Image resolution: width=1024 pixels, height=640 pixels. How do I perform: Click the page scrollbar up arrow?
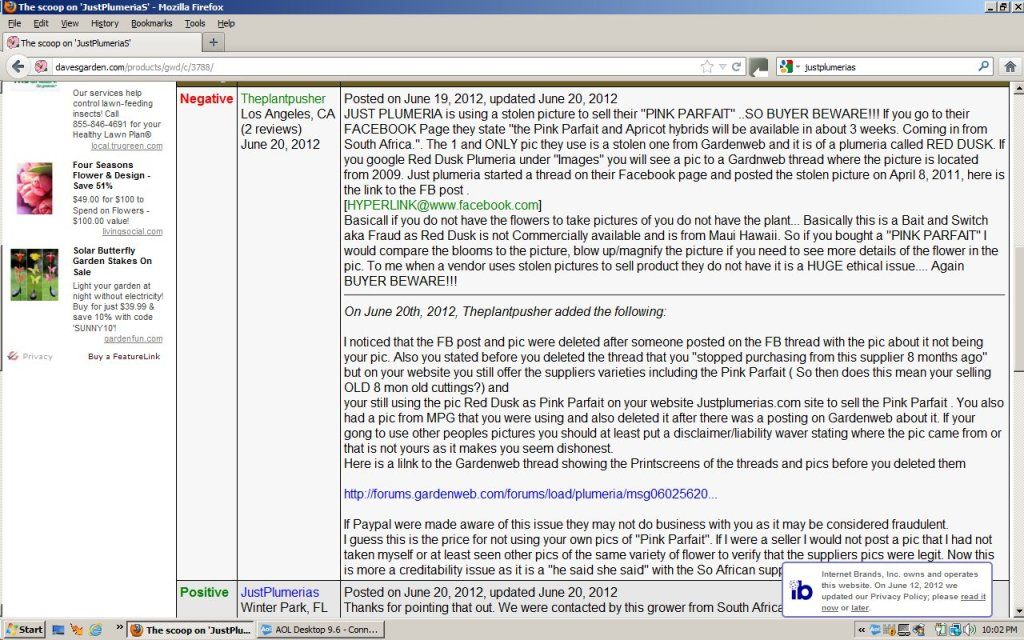tap(1017, 89)
